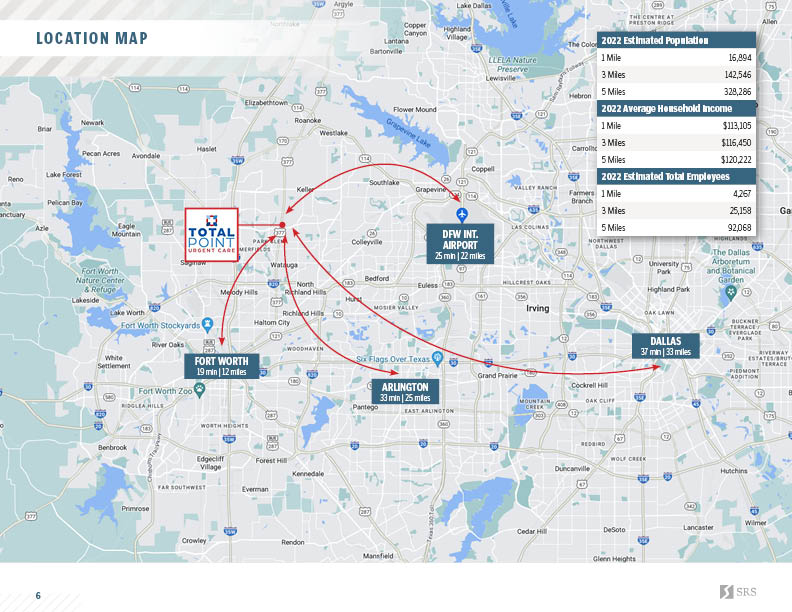
Task: Click the 2022 Average Household Income header
Action: coord(676,109)
